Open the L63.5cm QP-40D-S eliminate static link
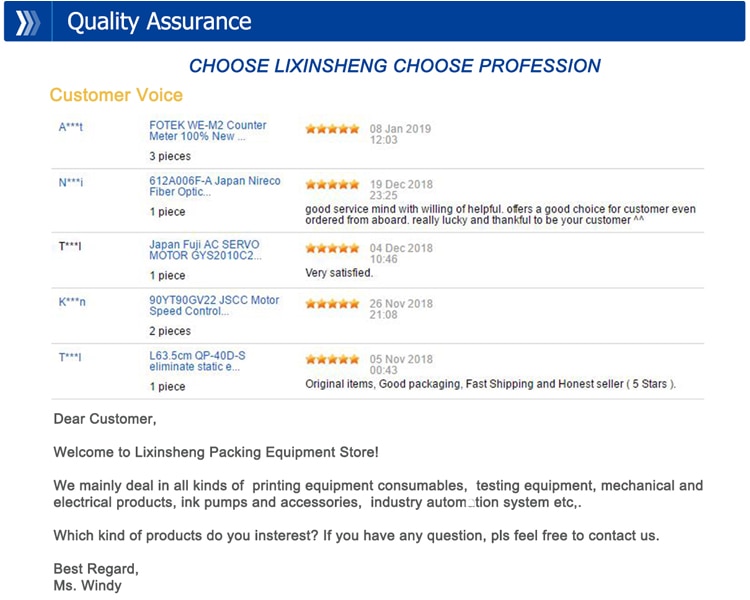This screenshot has width=750, height=600. tap(197, 361)
